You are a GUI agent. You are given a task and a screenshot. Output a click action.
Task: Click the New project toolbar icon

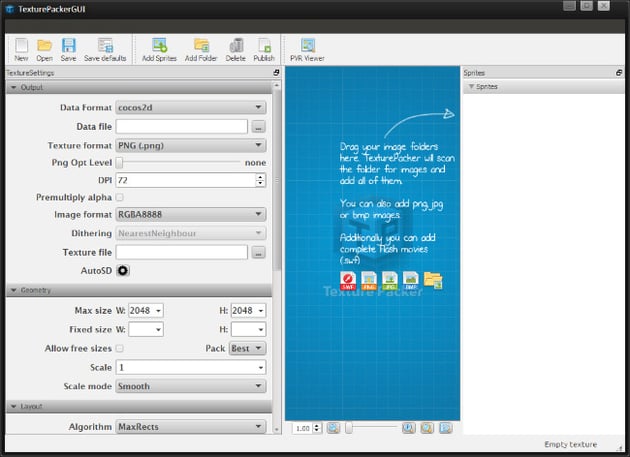coord(21,49)
